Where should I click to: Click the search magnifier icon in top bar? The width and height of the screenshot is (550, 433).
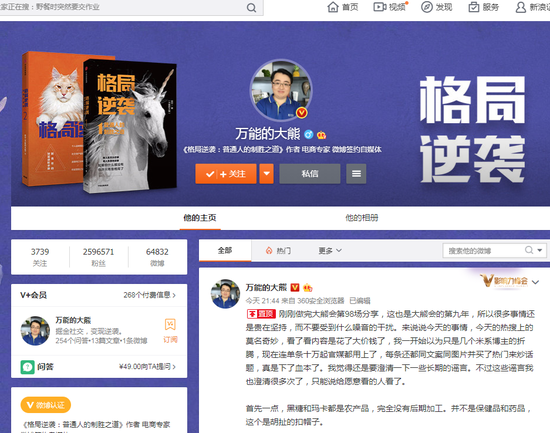[x=251, y=8]
